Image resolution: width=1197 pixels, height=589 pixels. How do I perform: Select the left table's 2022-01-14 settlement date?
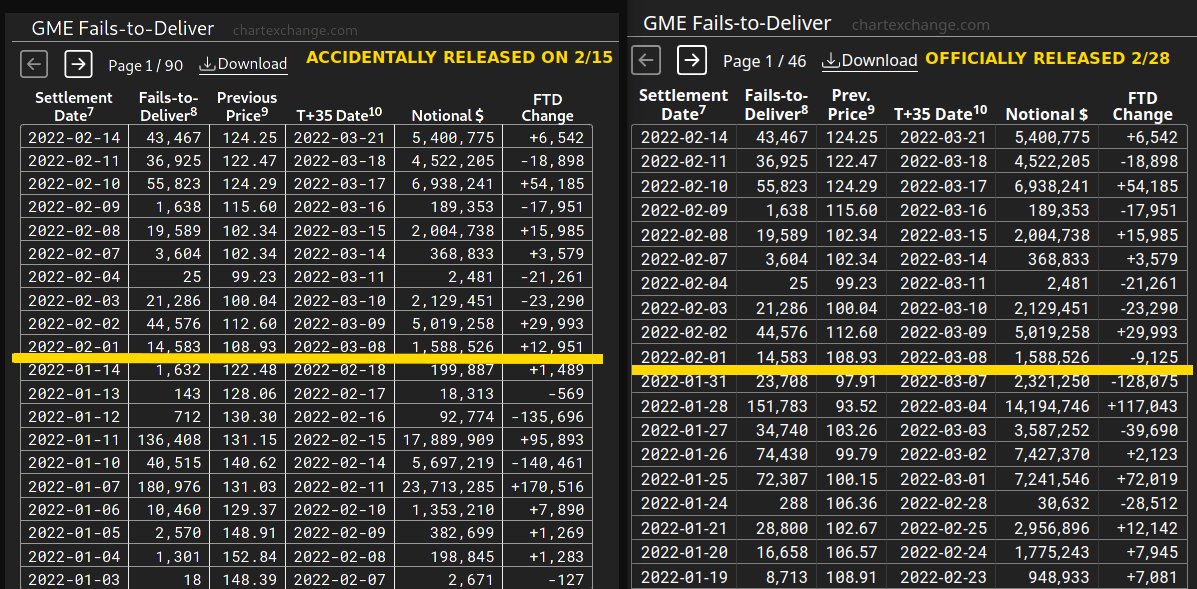(x=74, y=370)
